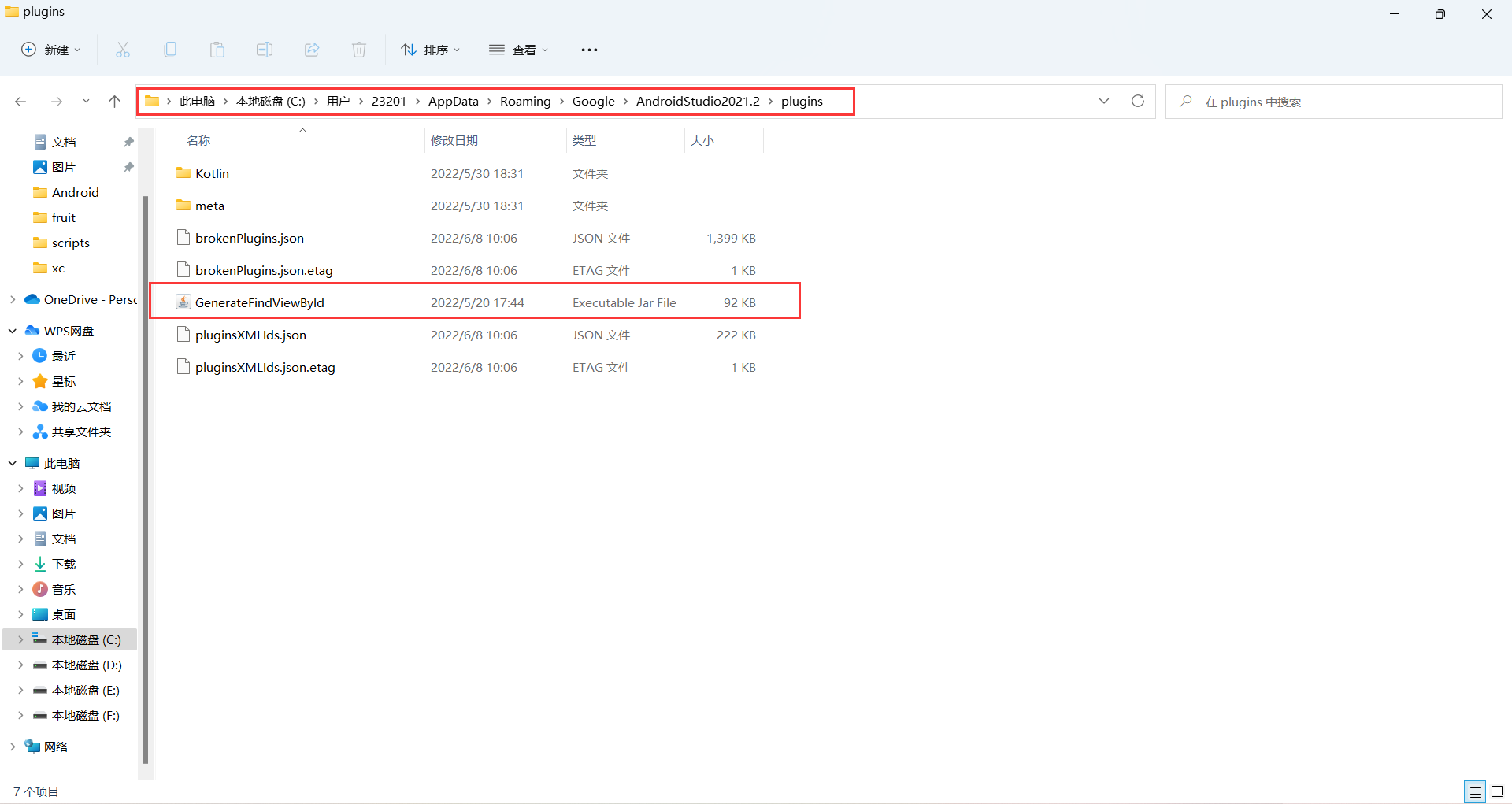1512x804 pixels.
Task: Refresh the folder with the refresh icon
Action: (x=1138, y=101)
